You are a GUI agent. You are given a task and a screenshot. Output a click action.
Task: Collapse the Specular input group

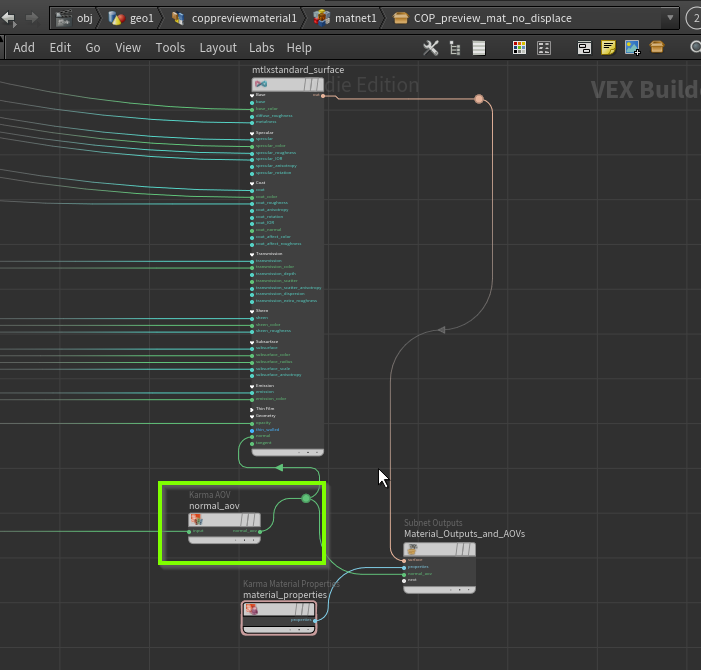(253, 132)
